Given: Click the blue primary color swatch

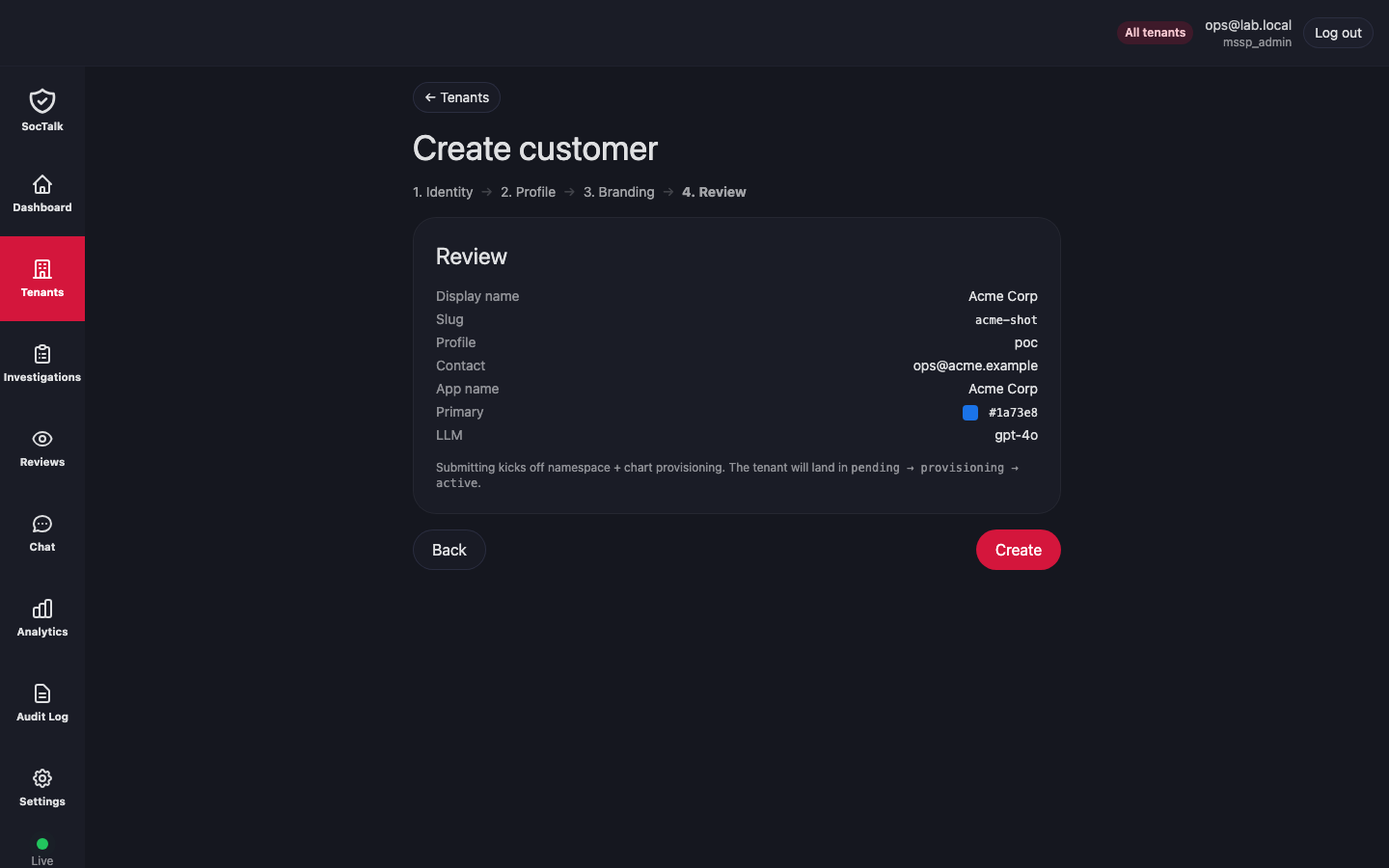Looking at the screenshot, I should pyautogui.click(x=970, y=413).
